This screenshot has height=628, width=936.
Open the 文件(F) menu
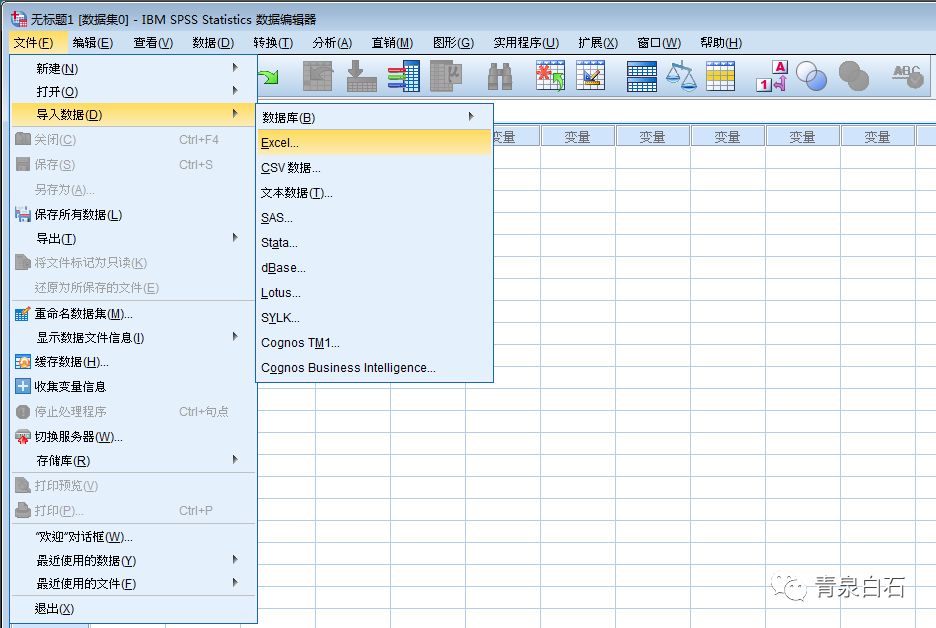[33, 42]
